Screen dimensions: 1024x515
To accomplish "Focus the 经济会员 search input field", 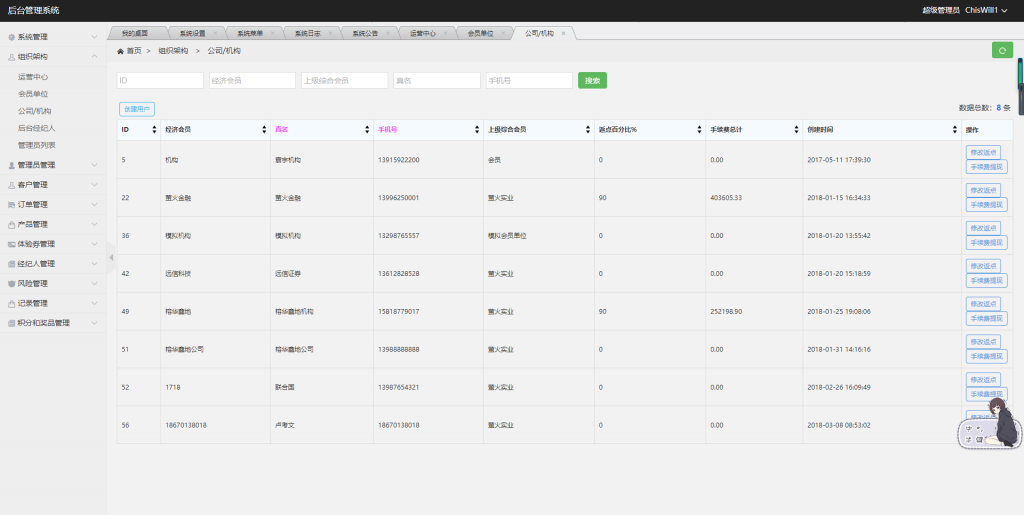I will (x=251, y=80).
